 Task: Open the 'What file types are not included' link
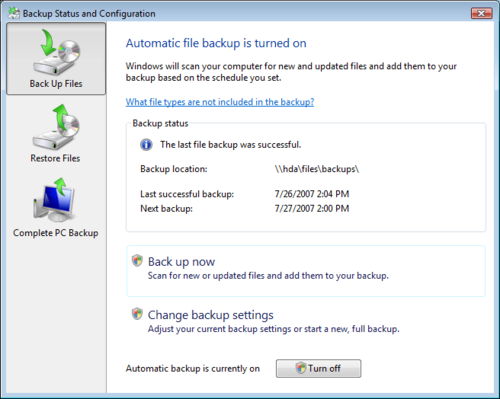pyautogui.click(x=220, y=102)
